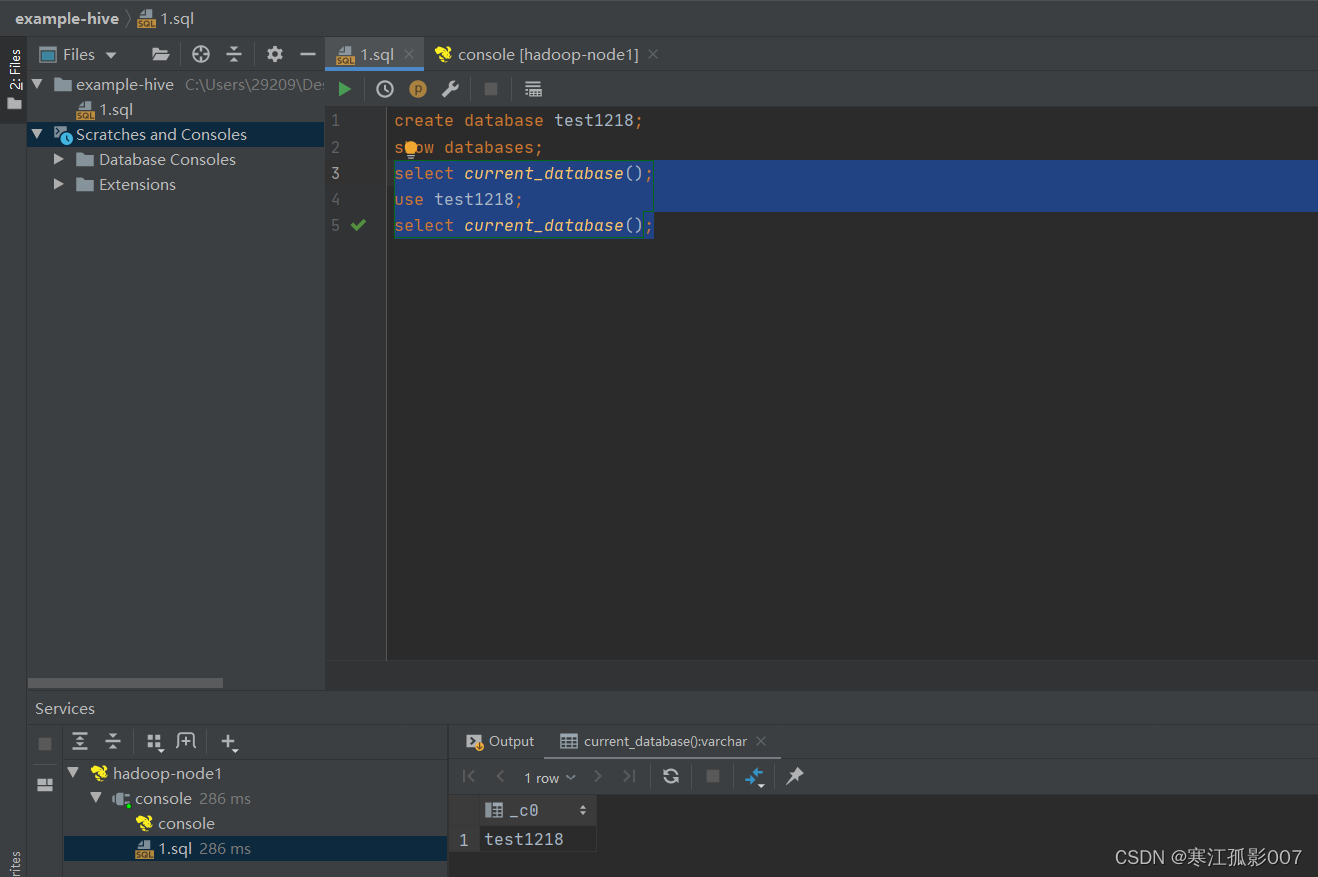Reload the result page
1318x877 pixels.
pyautogui.click(x=671, y=776)
